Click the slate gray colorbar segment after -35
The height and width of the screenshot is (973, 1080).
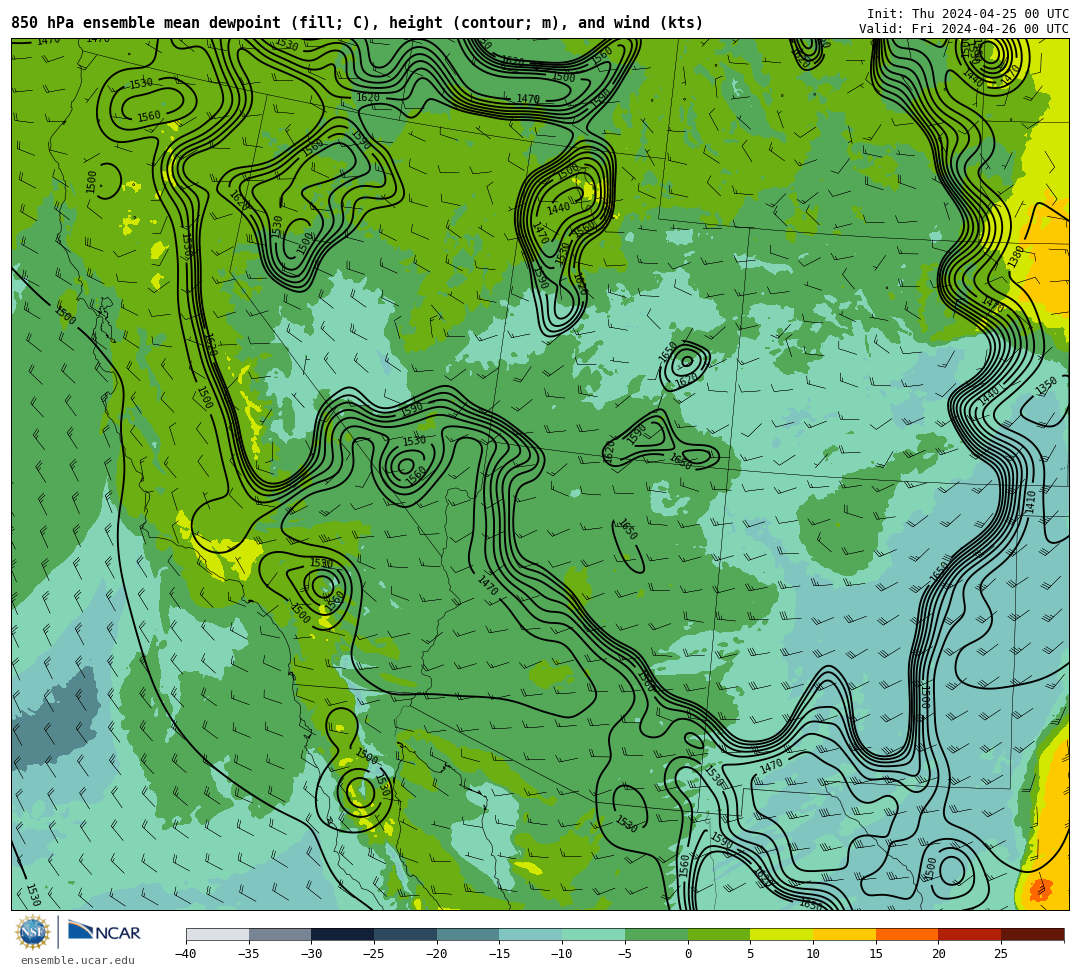coord(280,934)
